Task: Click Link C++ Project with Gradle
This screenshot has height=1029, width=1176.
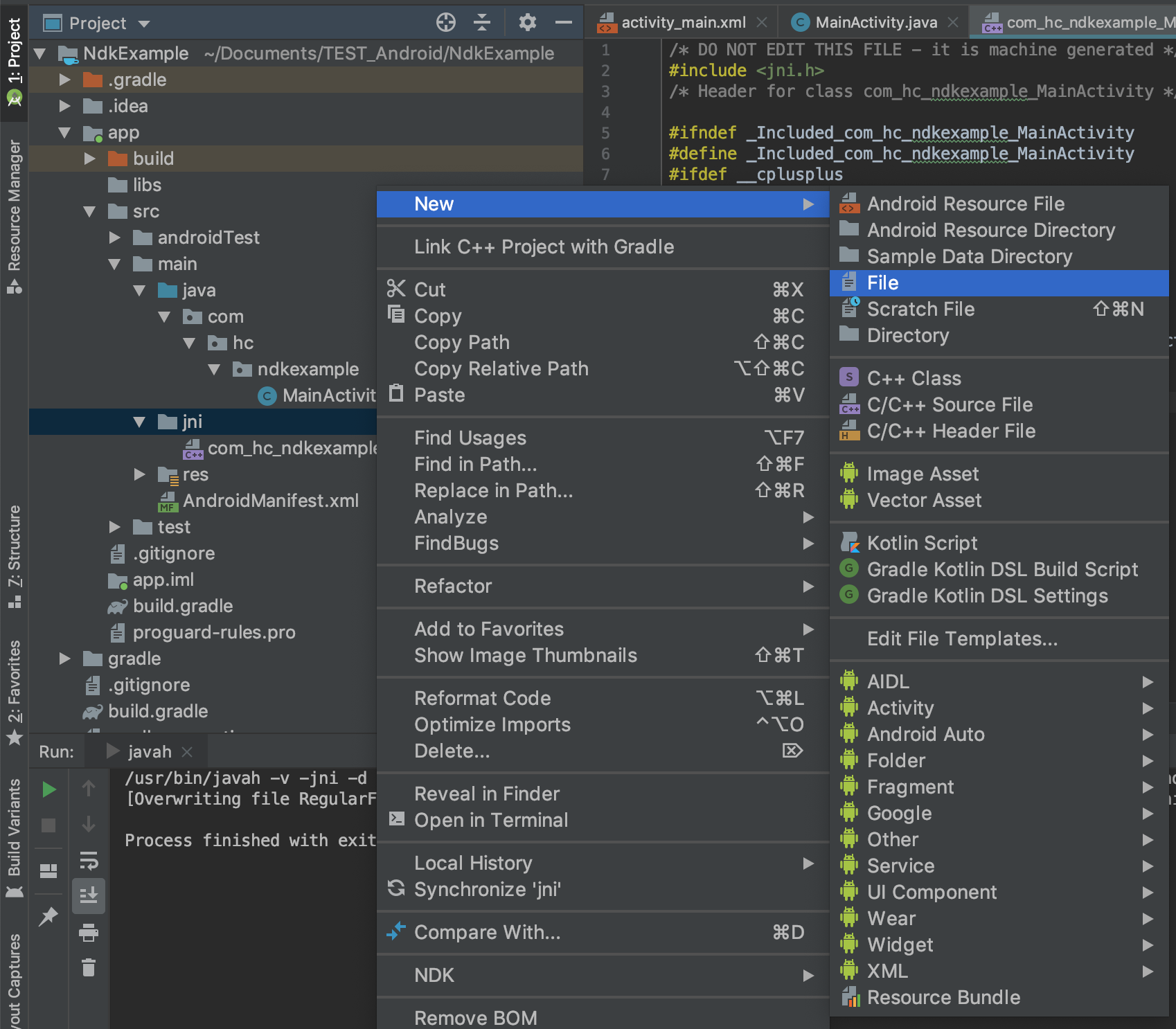Action: (603, 247)
